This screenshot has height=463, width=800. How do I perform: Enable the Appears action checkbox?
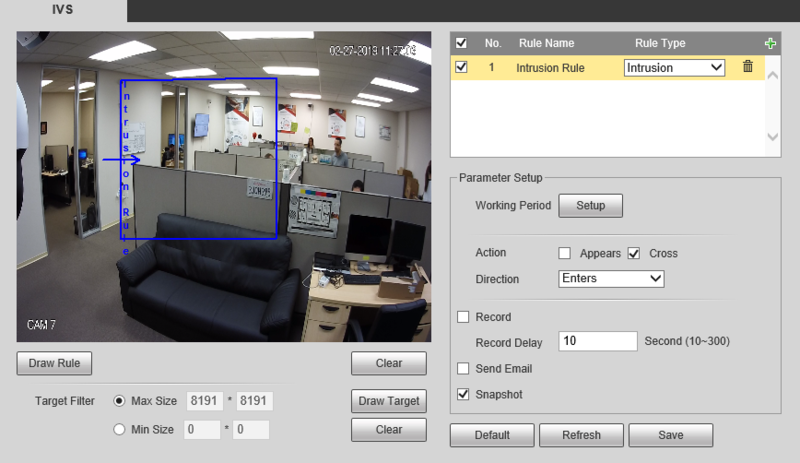pos(564,253)
